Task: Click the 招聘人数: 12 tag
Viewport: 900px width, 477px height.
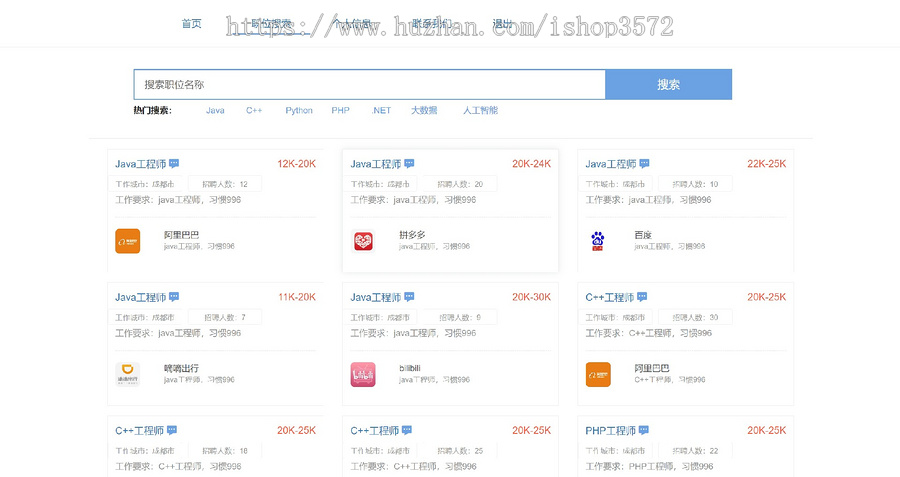Action: [225, 184]
